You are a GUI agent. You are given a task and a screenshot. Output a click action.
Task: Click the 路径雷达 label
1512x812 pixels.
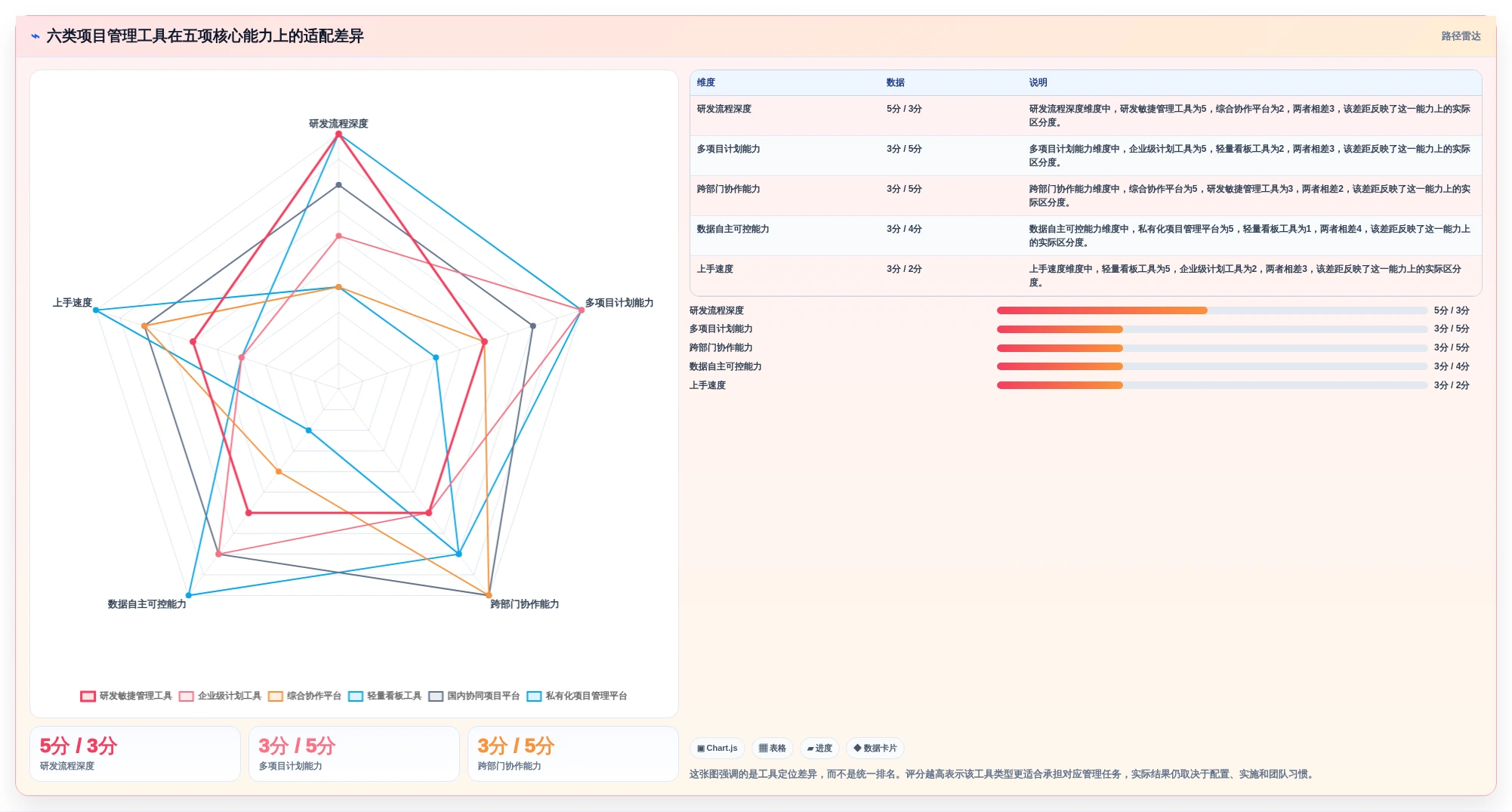pos(1461,36)
